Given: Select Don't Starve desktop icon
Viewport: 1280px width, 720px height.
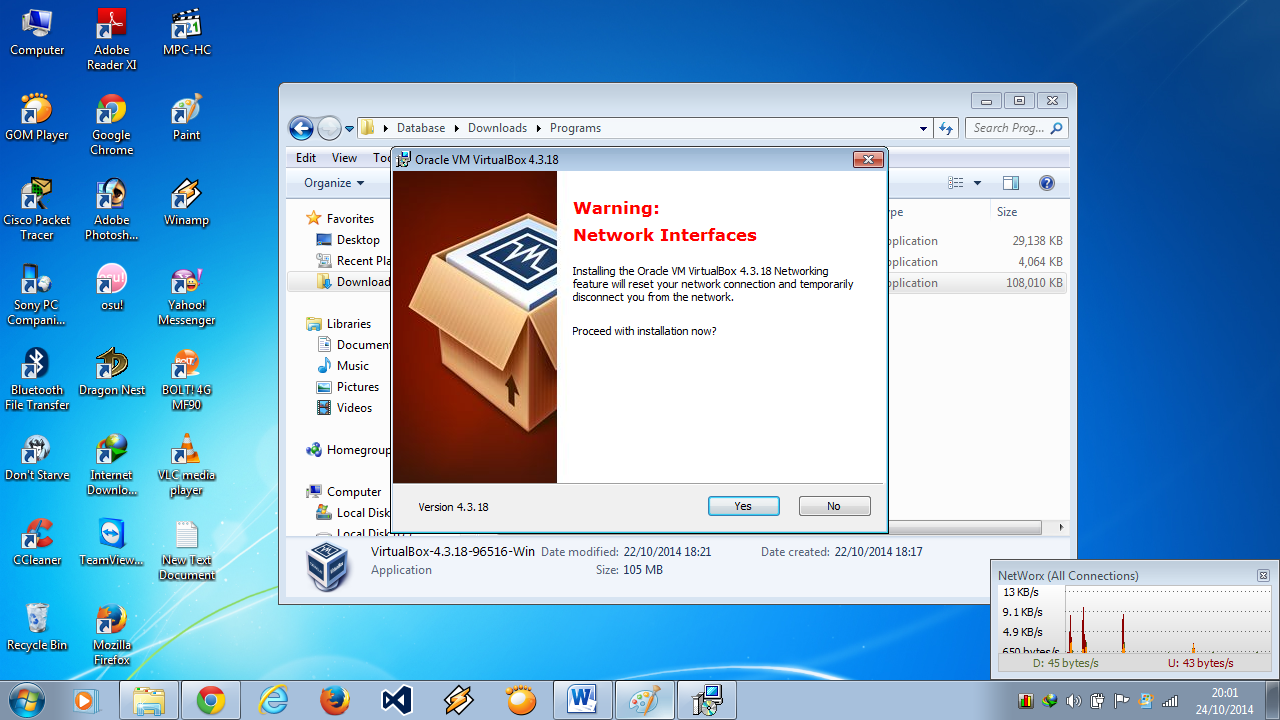Looking at the screenshot, I should point(37,457).
